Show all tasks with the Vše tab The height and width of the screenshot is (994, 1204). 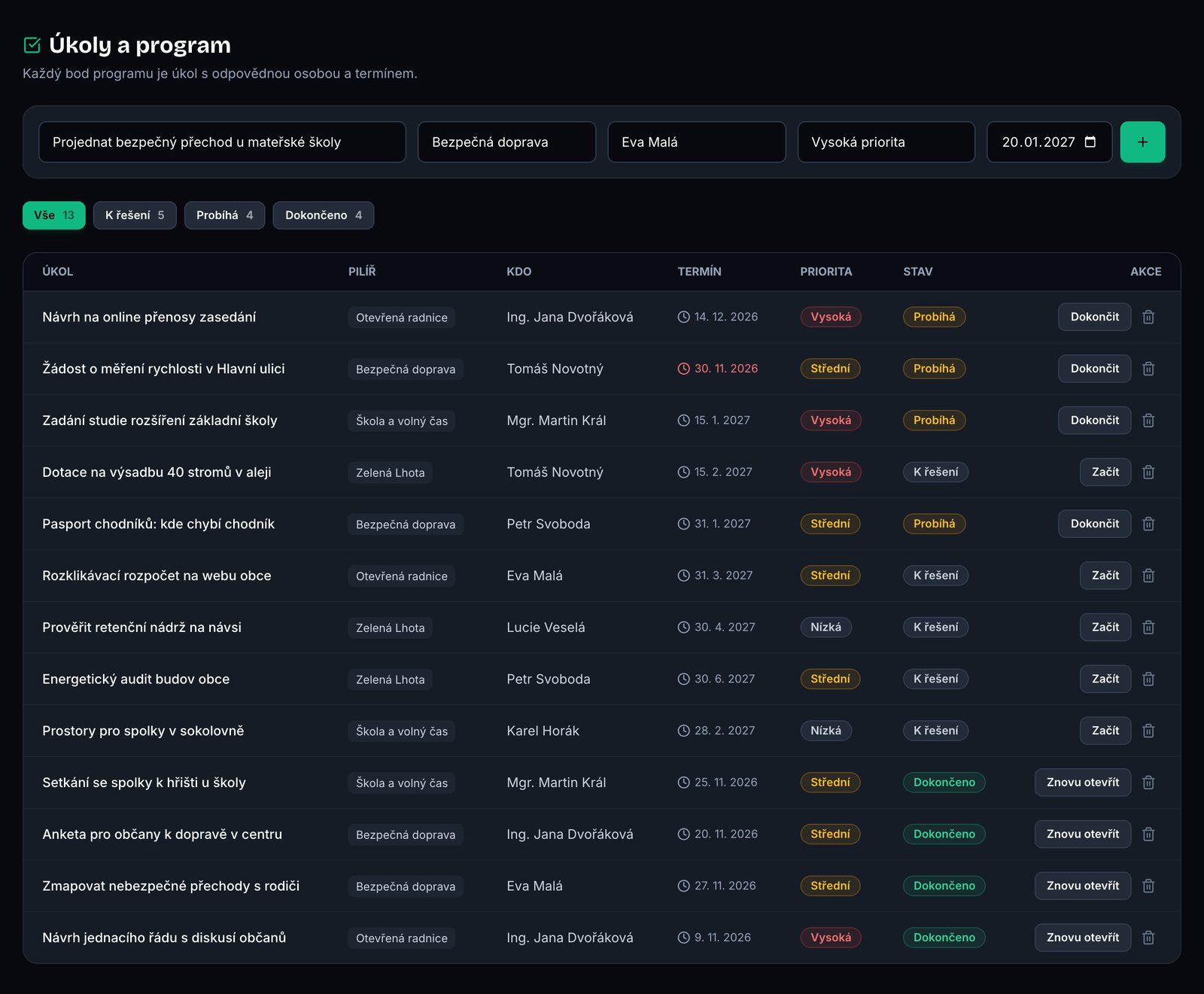pos(54,215)
